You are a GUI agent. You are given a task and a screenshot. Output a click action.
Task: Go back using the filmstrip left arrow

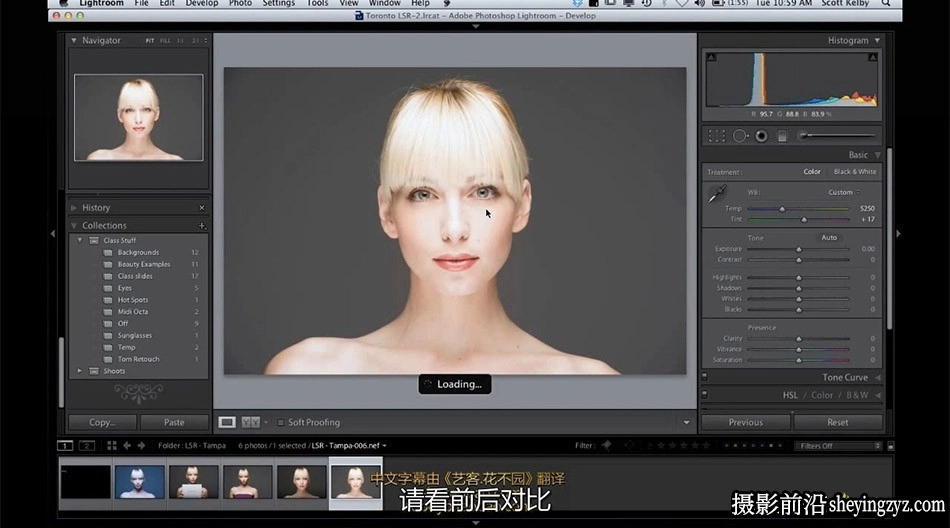click(x=127, y=446)
